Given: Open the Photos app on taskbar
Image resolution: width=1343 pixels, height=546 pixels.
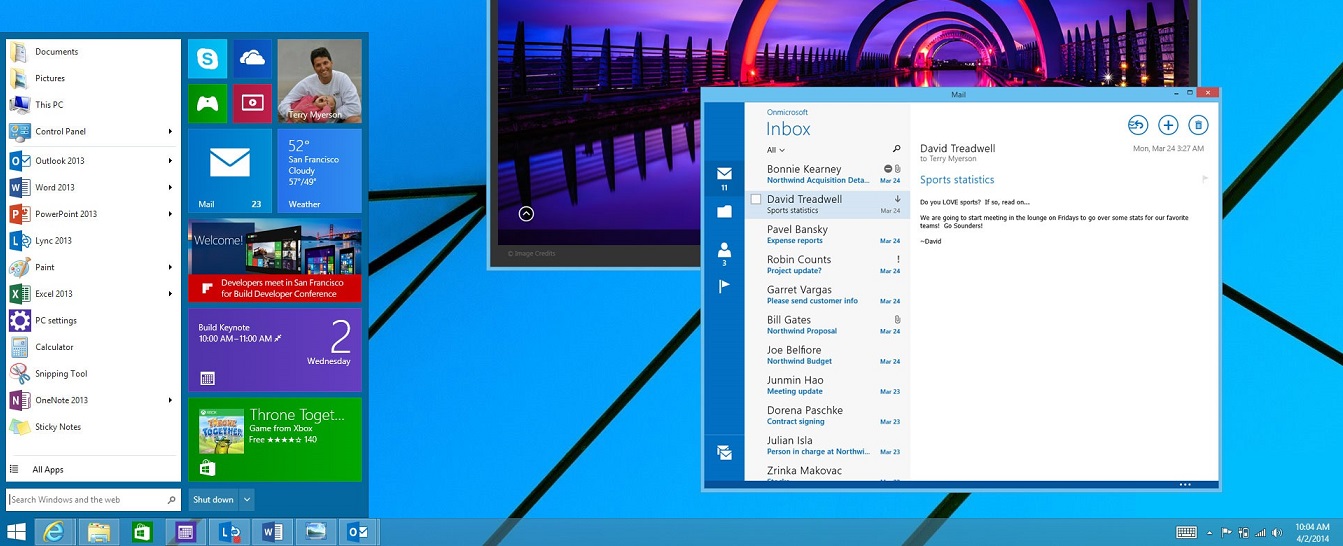Looking at the screenshot, I should tap(315, 532).
